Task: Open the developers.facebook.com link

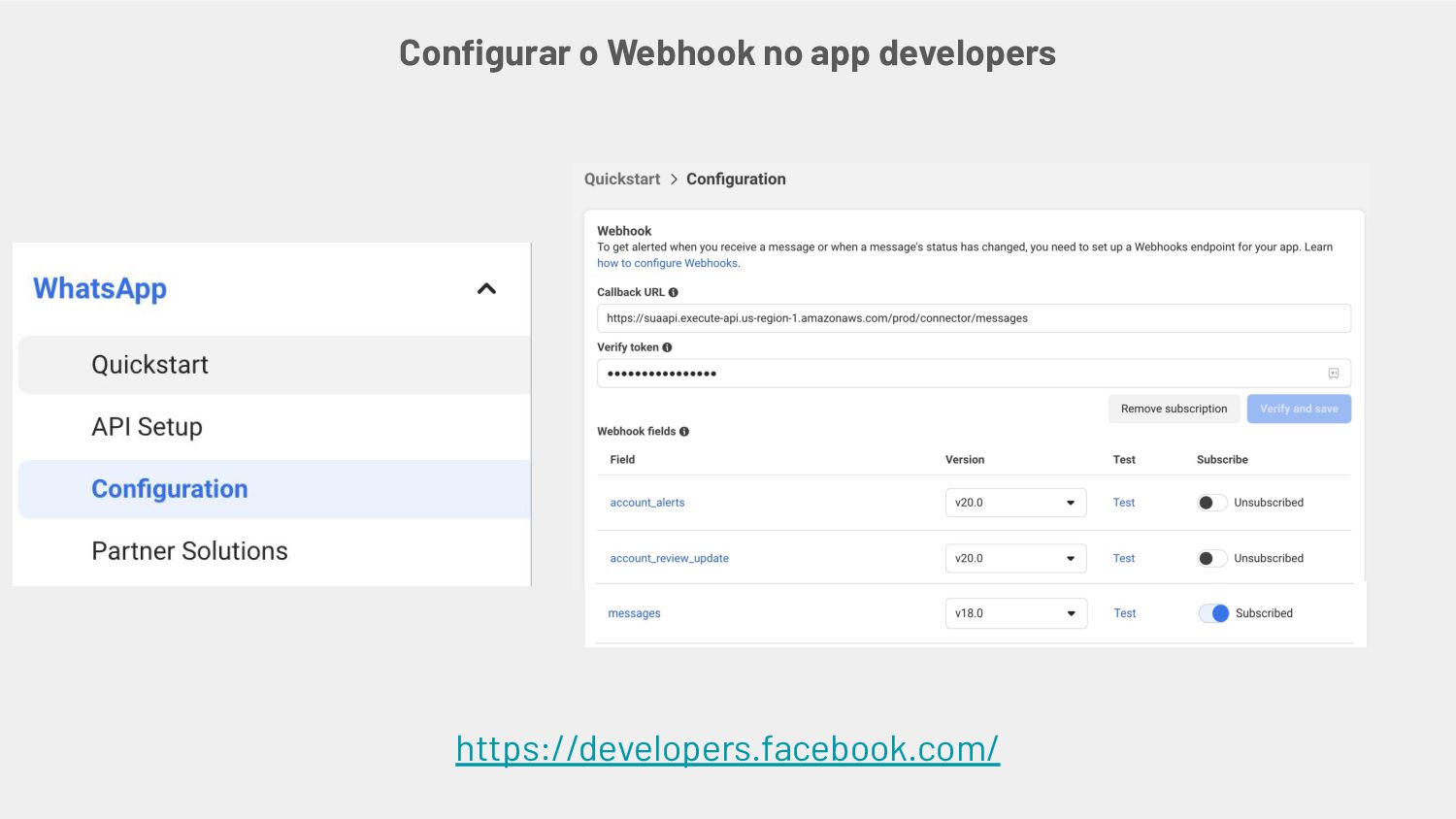Action: click(x=728, y=749)
